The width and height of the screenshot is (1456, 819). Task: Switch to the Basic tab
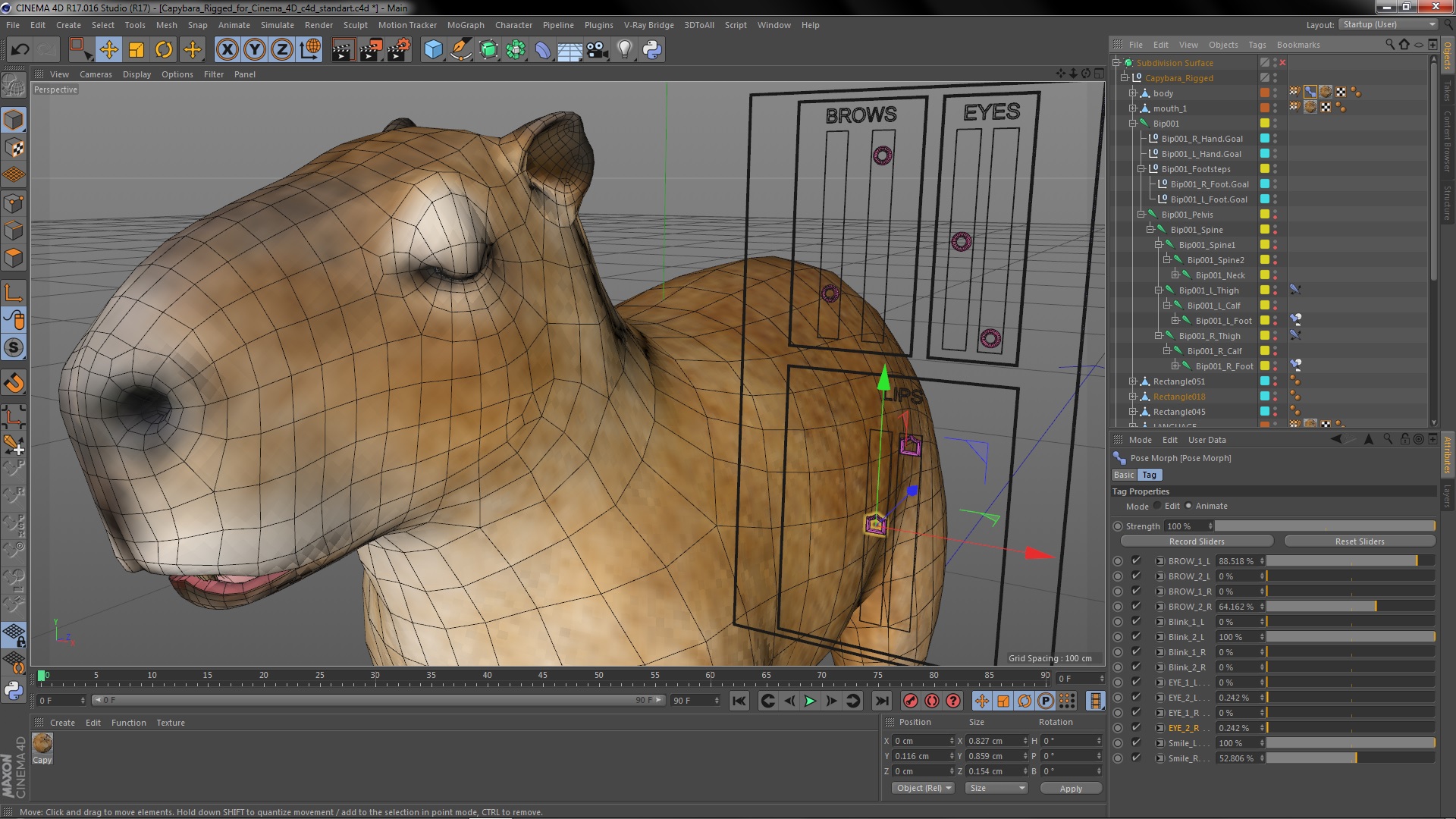[x=1124, y=475]
